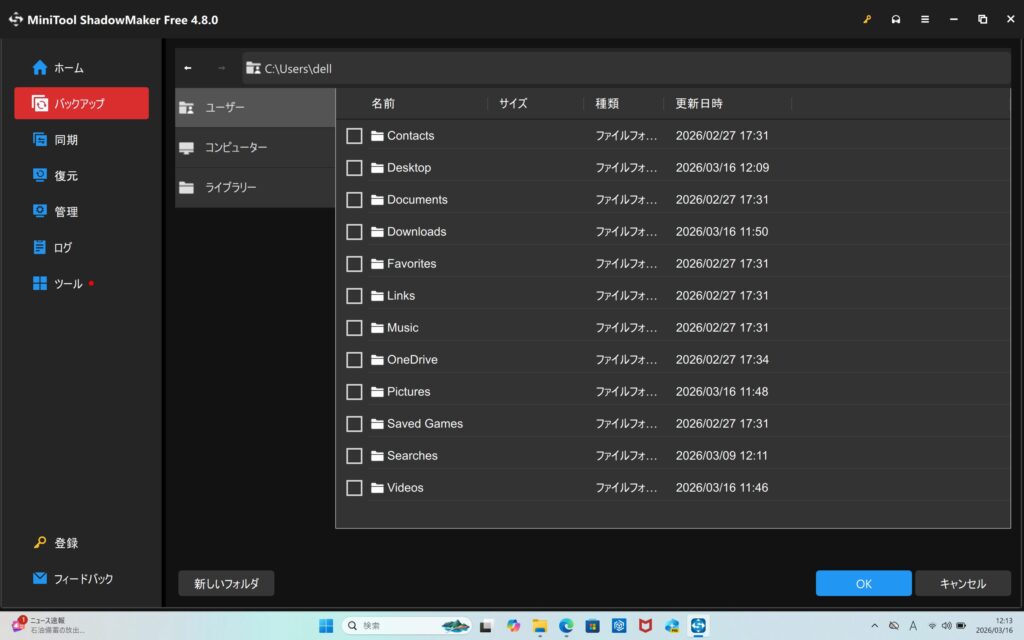The width and height of the screenshot is (1024, 640).
Task: Check the Desktop folder checkbox
Action: [x=354, y=168]
